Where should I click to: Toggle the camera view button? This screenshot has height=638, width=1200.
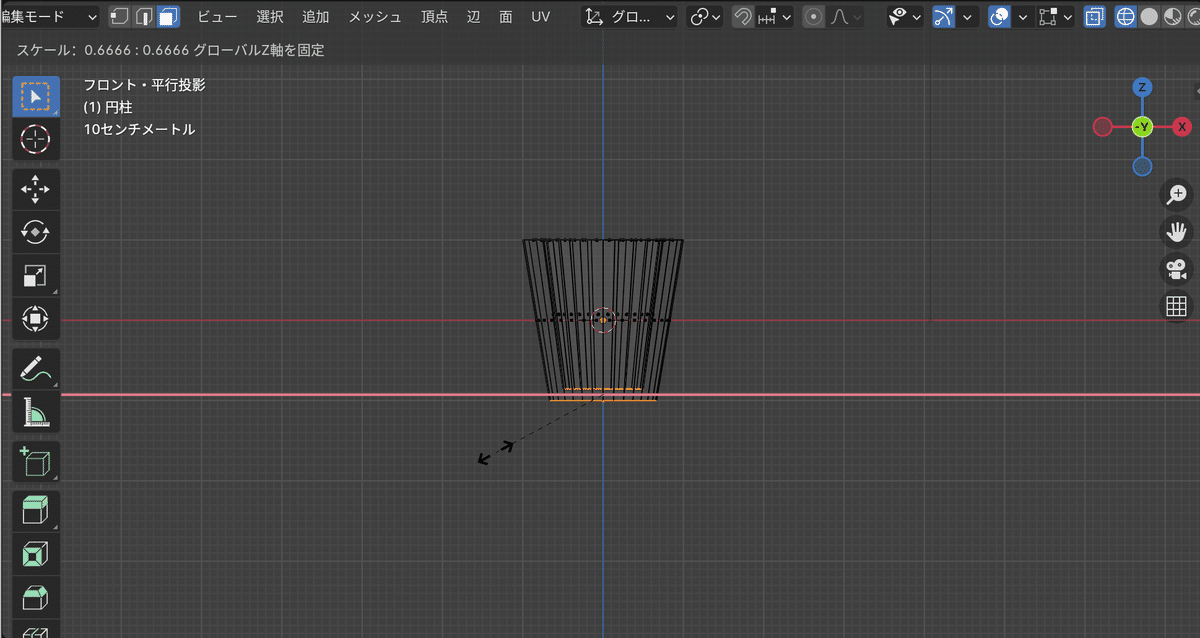[1177, 269]
